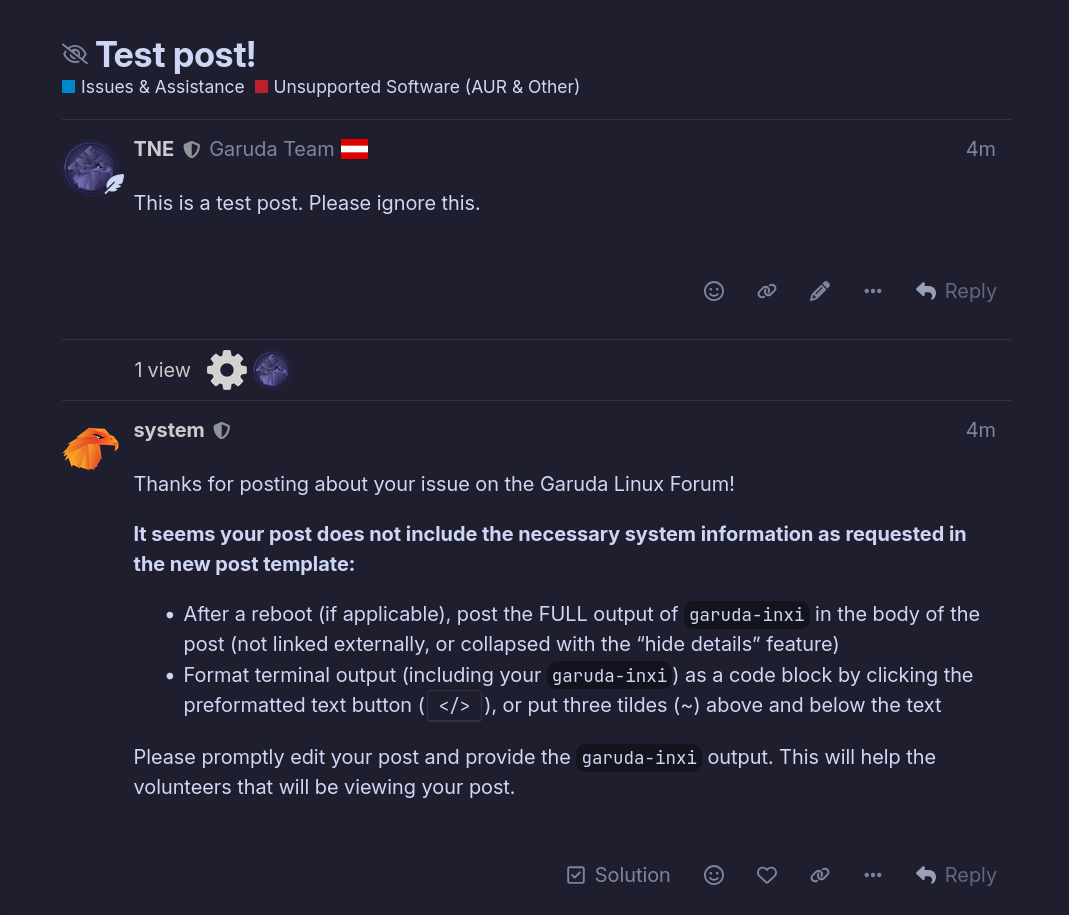
Task: Add emoji reaction to system post
Action: click(714, 875)
